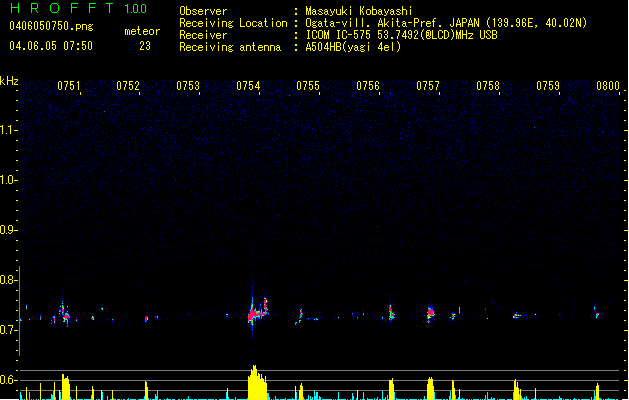Viewport: 629px width, 400px height.
Task: Click the meteor count value 23
Action: (x=145, y=46)
